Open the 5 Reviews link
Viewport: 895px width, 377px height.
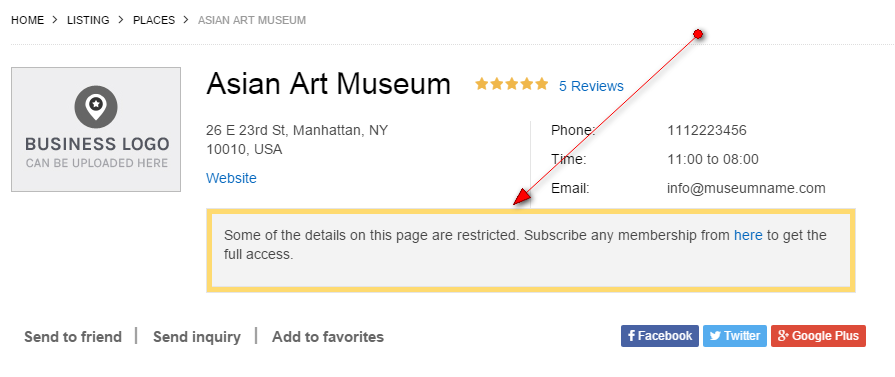coord(591,86)
